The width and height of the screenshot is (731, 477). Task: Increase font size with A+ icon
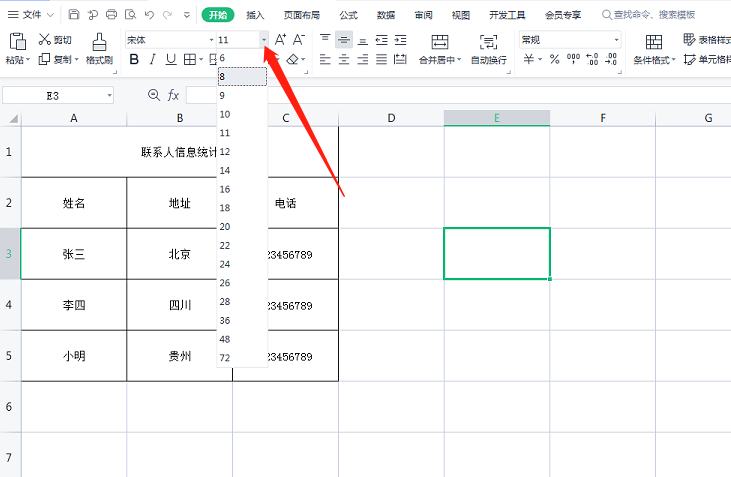pyautogui.click(x=280, y=40)
